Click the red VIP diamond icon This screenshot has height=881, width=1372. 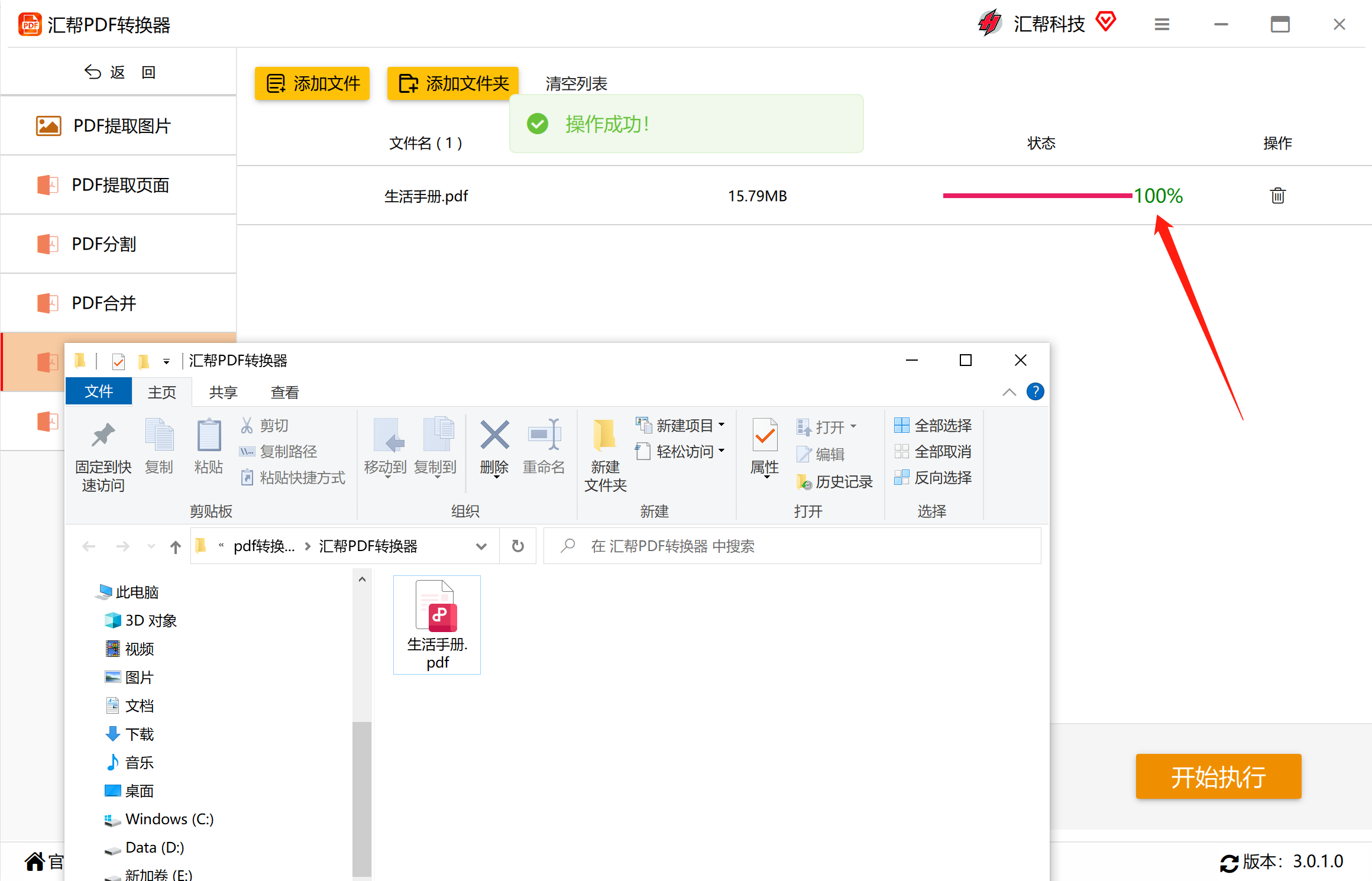coord(1105,22)
